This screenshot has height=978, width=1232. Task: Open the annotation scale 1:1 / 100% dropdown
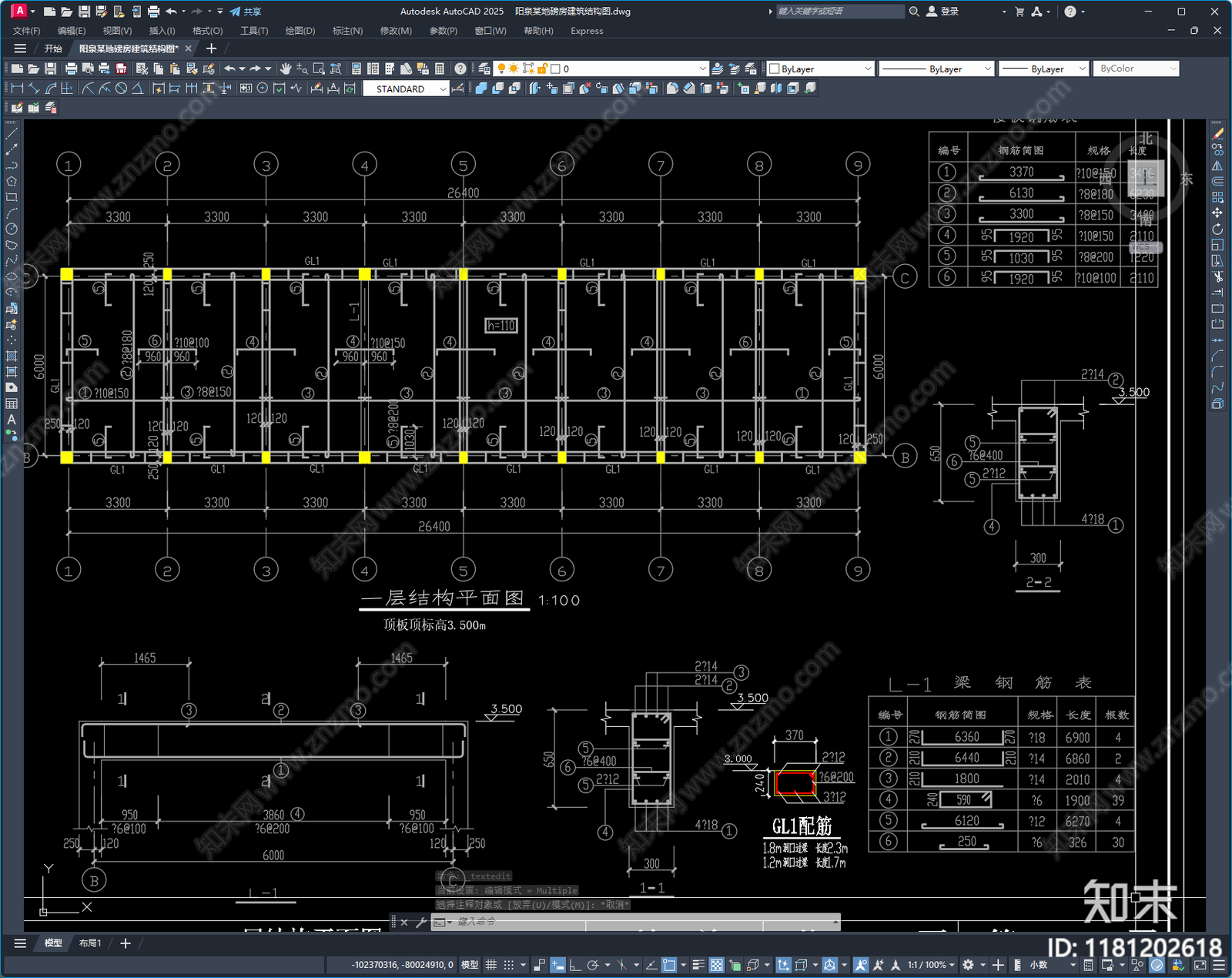coord(930,965)
